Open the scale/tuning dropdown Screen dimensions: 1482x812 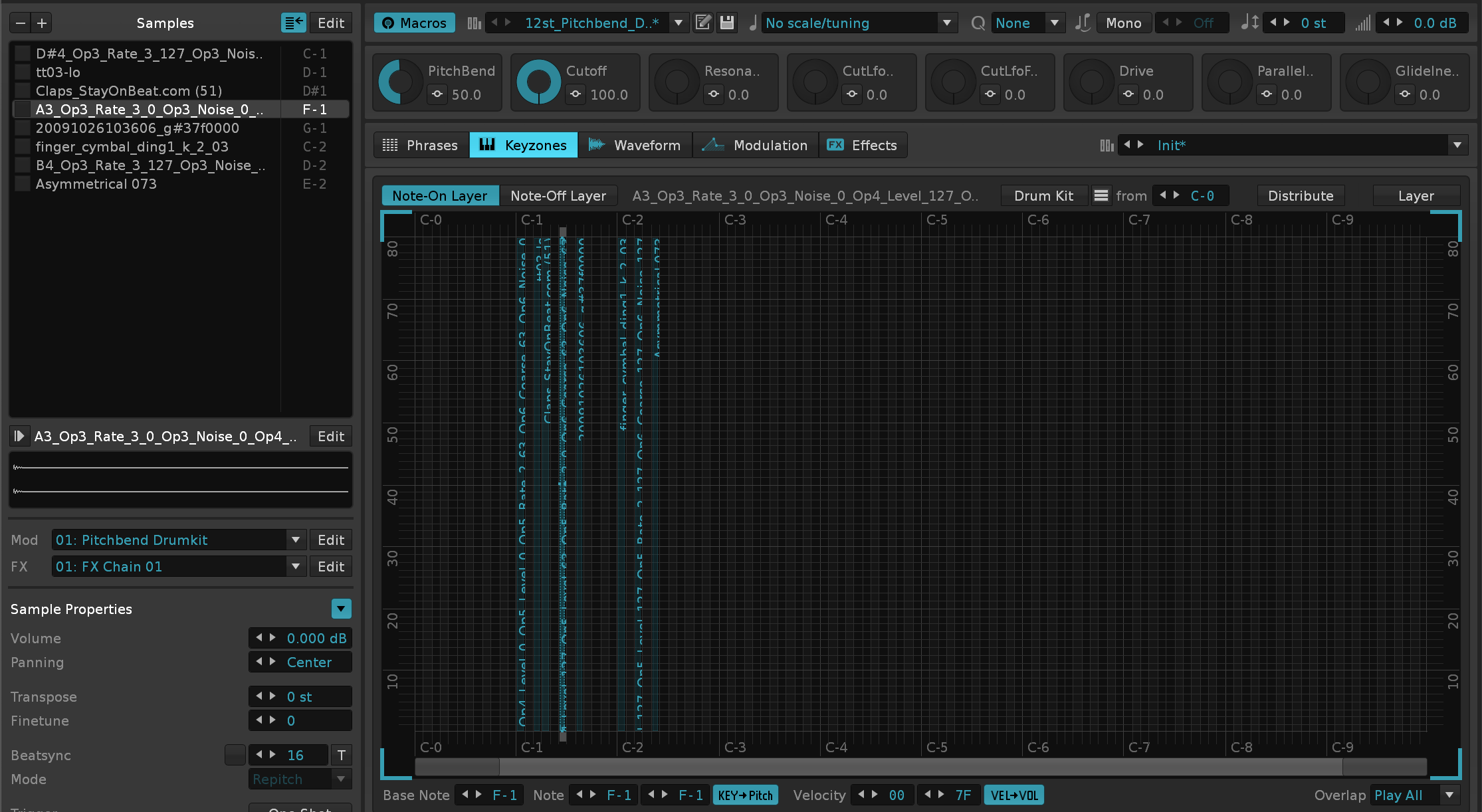(946, 23)
